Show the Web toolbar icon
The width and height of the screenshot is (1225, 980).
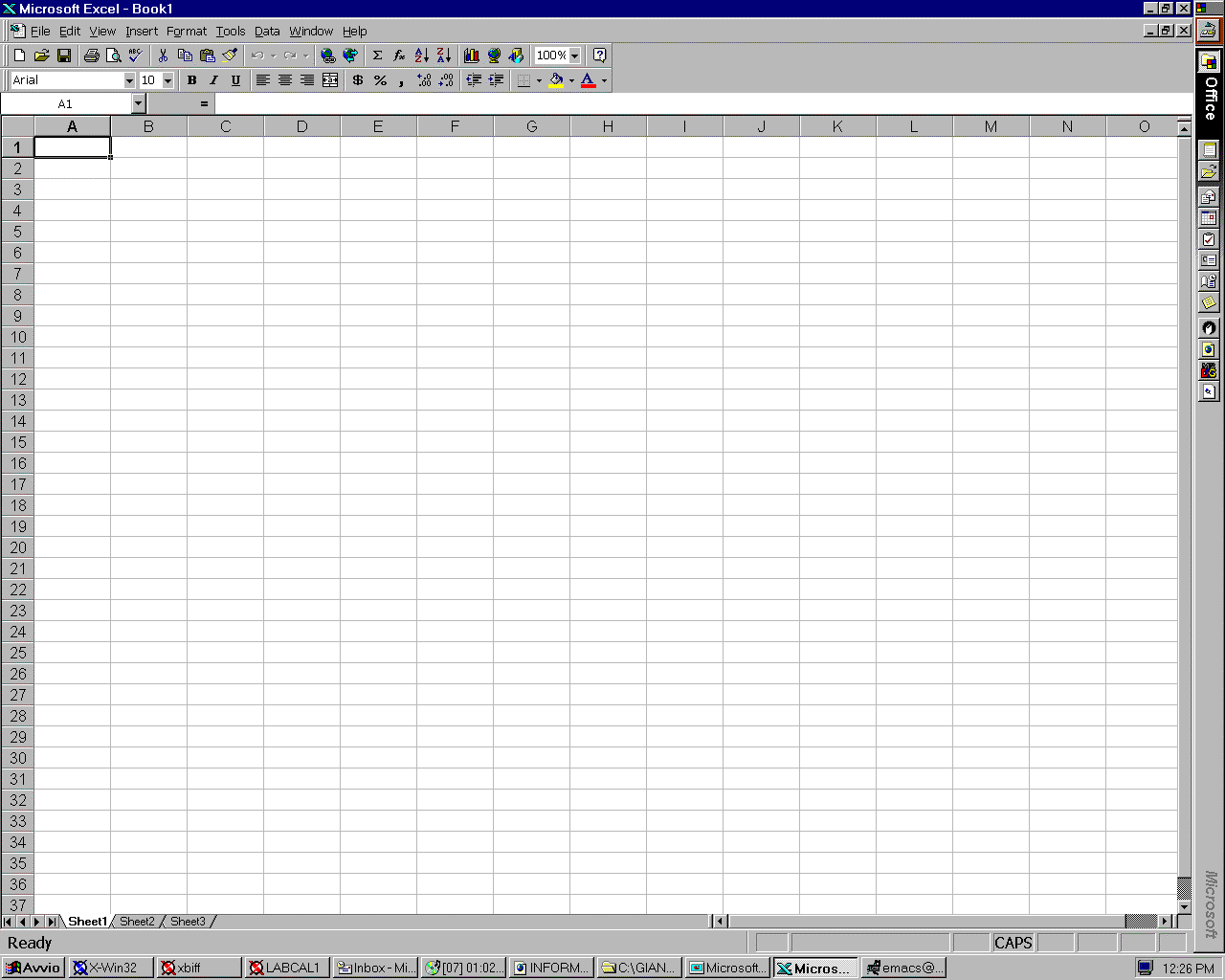pos(350,56)
